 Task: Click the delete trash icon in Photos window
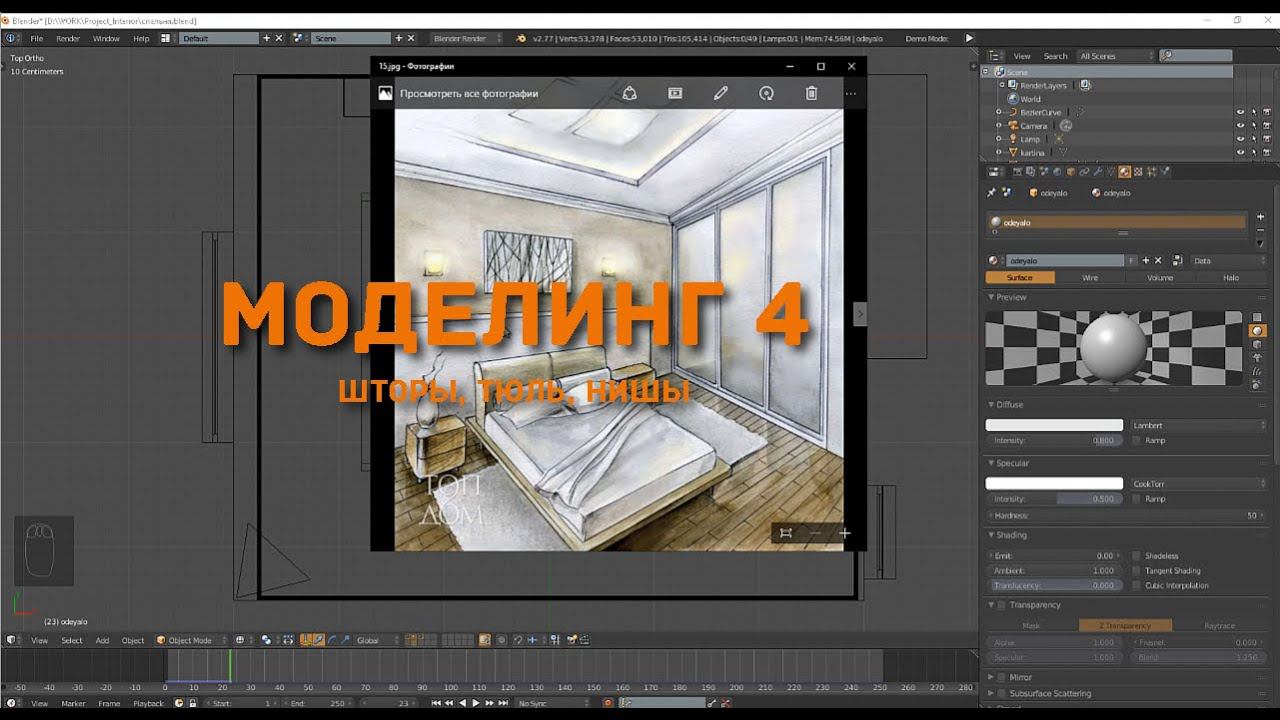pyautogui.click(x=812, y=93)
